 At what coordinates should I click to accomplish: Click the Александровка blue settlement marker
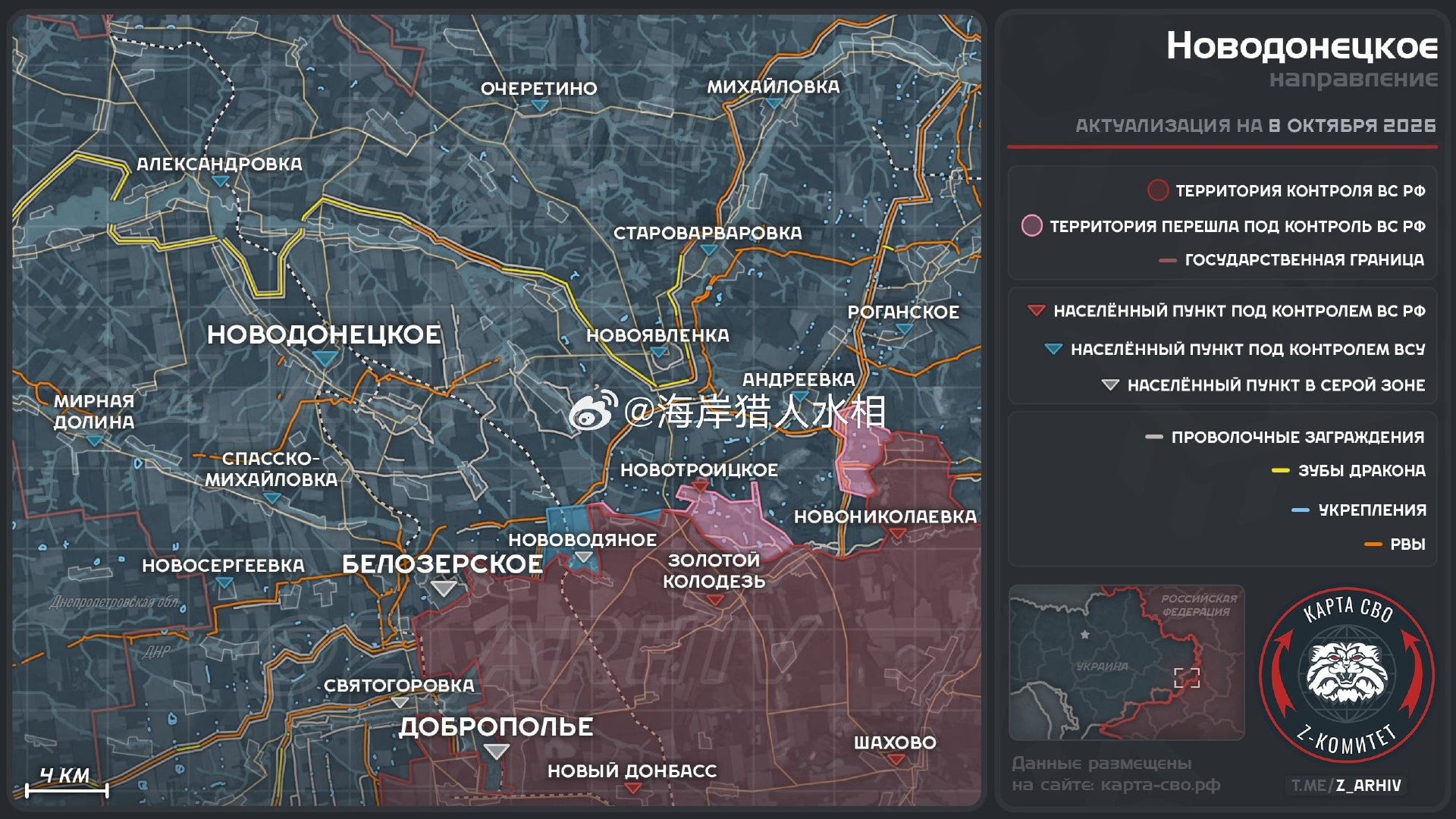tap(221, 181)
